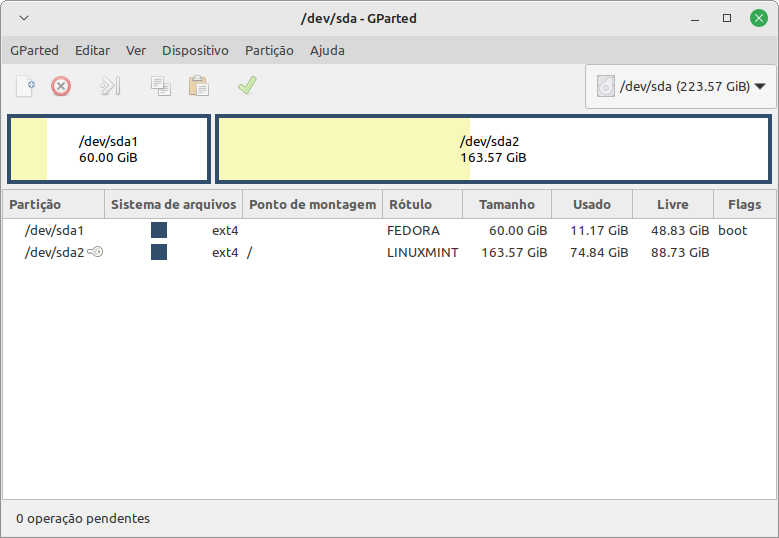Open window menu chevron in title bar

(x=24, y=18)
